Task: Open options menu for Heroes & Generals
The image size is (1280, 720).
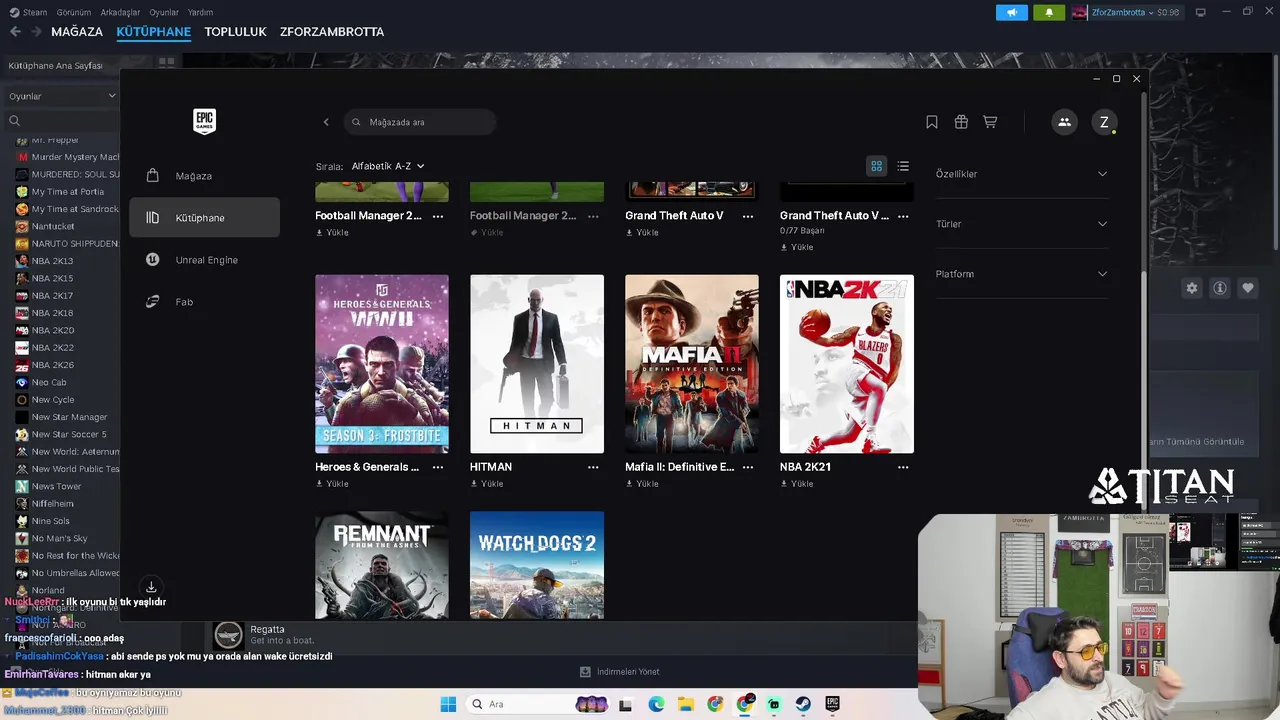Action: (438, 467)
